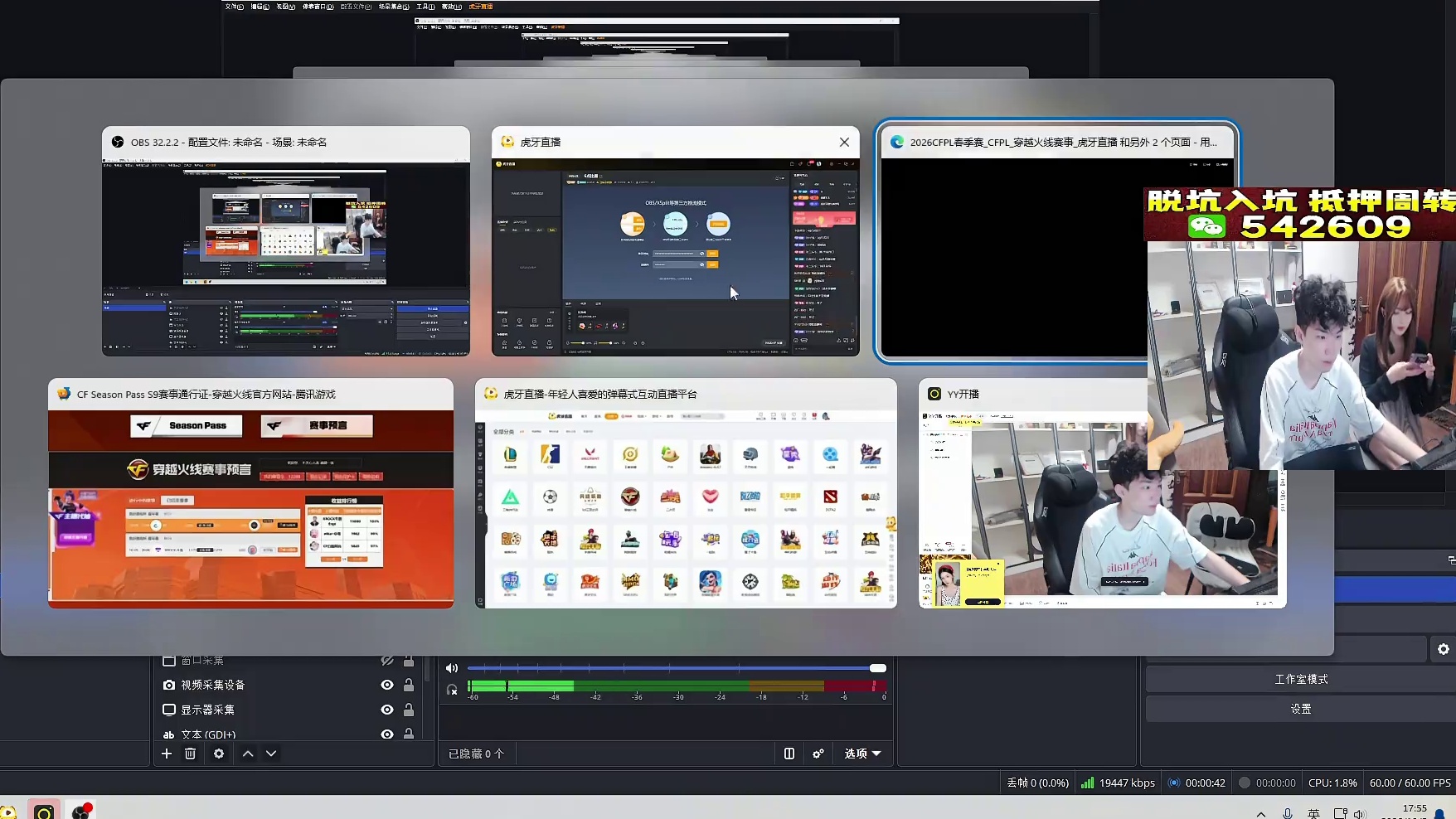Screen dimensions: 1456x819
Task: Open the 工具 menu in OBS
Action: click(x=425, y=7)
